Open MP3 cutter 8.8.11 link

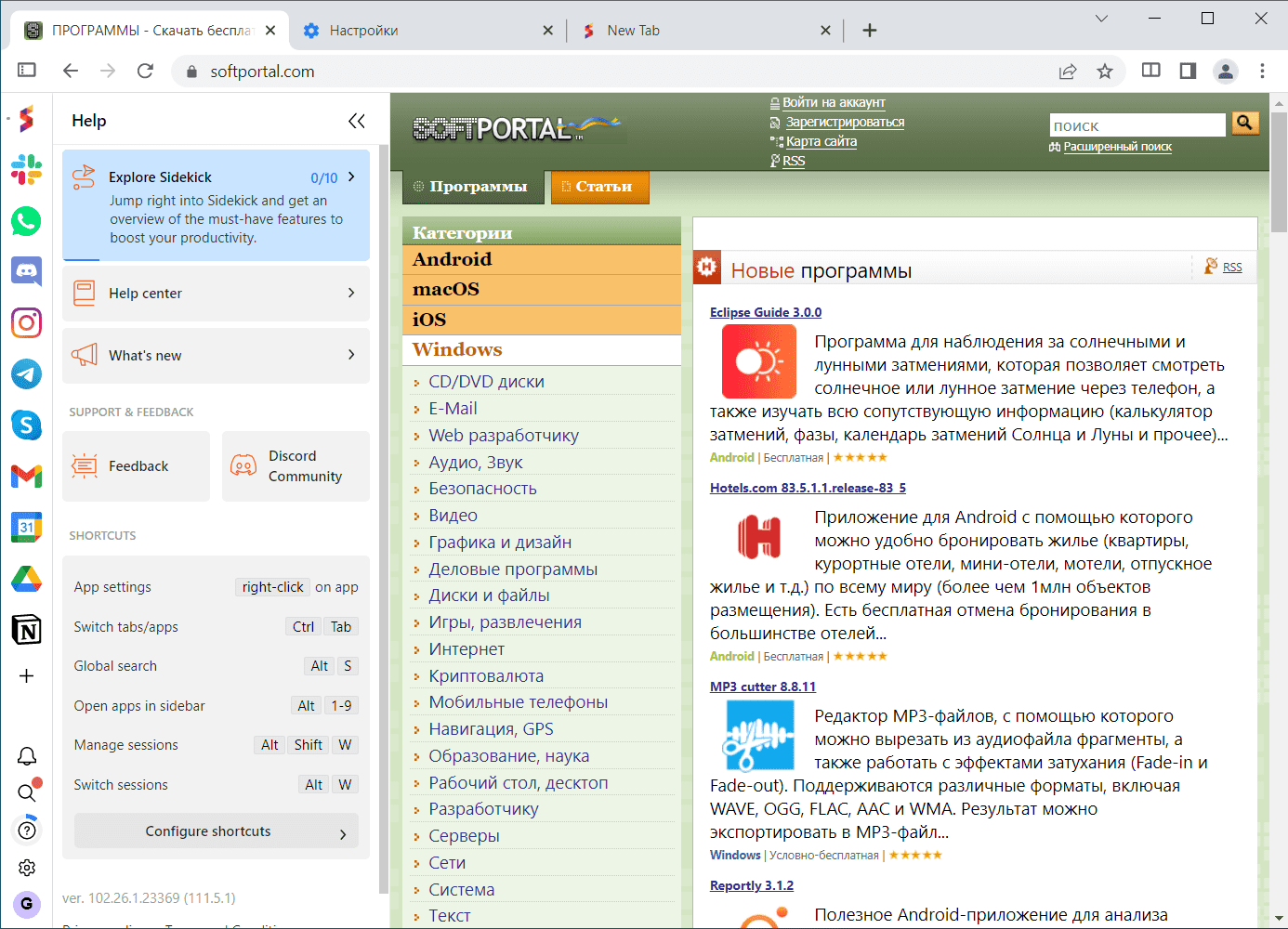click(x=763, y=687)
